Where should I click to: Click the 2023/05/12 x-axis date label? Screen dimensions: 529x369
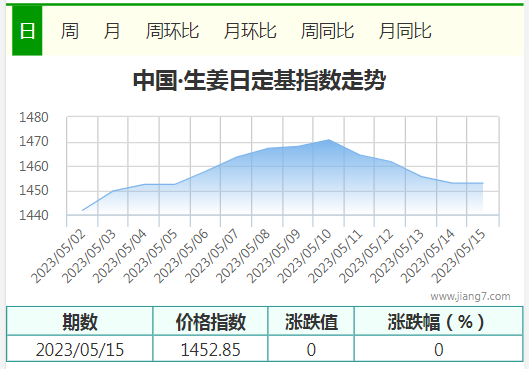point(366,256)
